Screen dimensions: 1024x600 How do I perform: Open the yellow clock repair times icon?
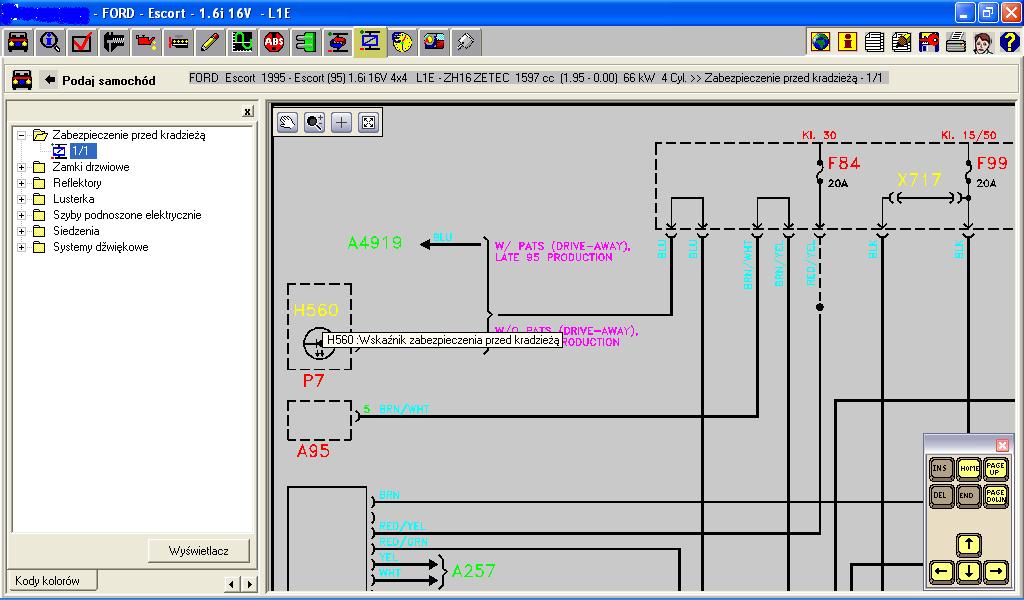point(402,42)
